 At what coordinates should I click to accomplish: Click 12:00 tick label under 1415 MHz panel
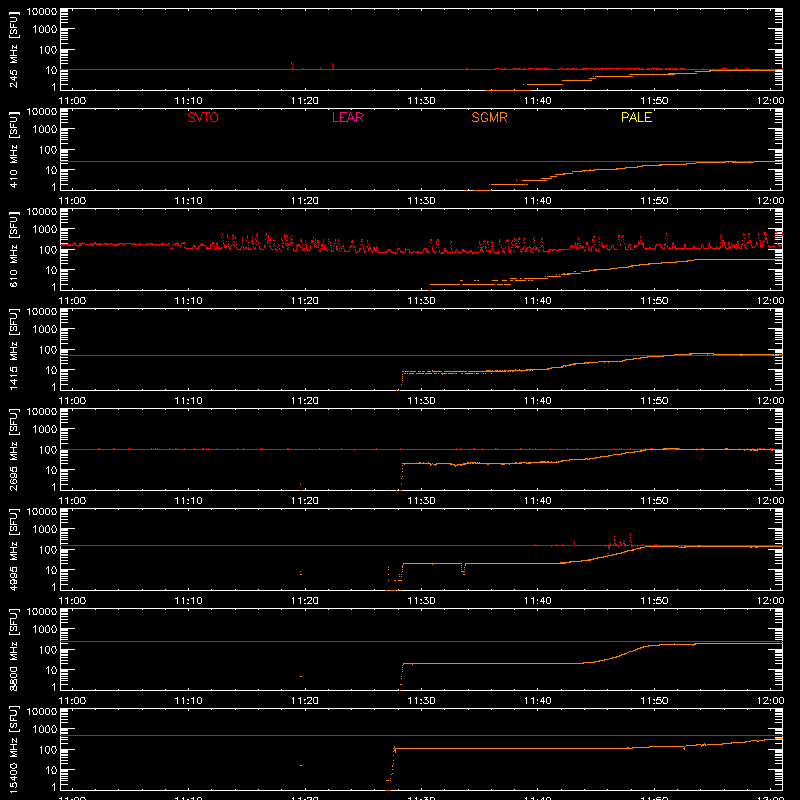[770, 401]
